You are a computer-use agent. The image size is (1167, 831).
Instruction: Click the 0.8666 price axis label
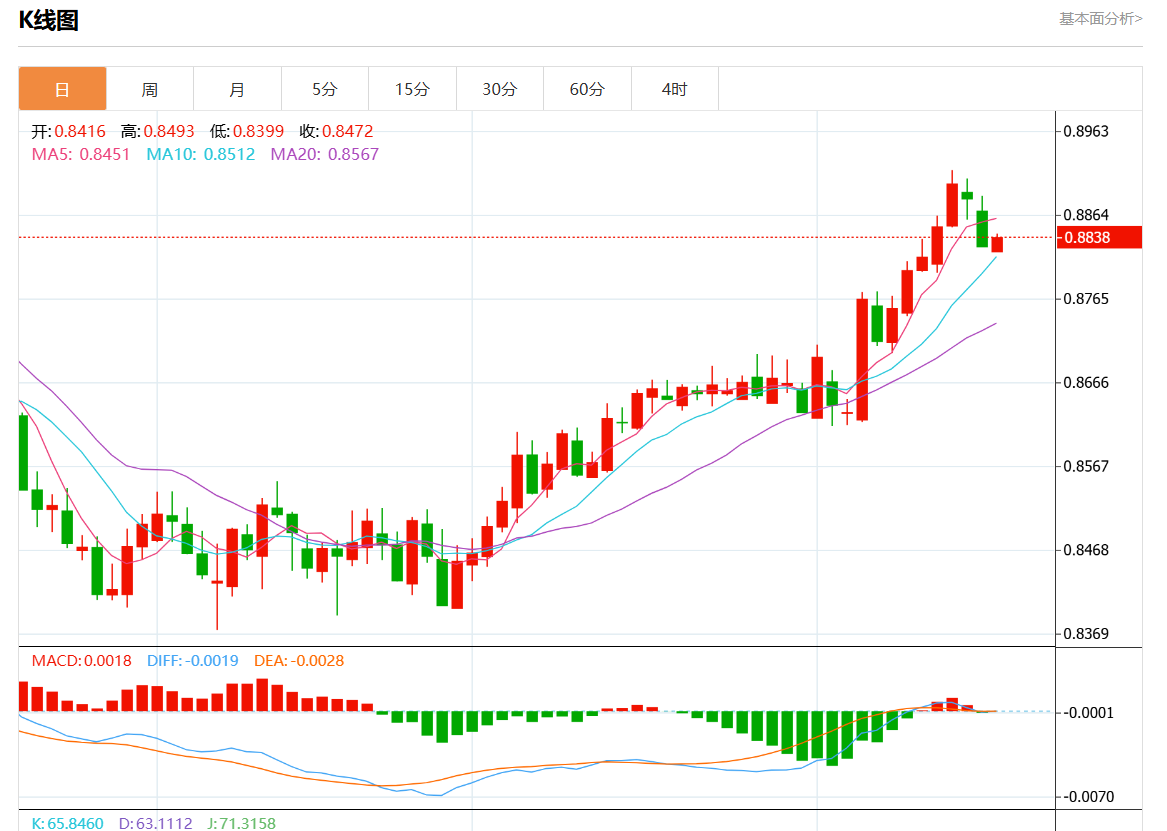(x=1086, y=382)
